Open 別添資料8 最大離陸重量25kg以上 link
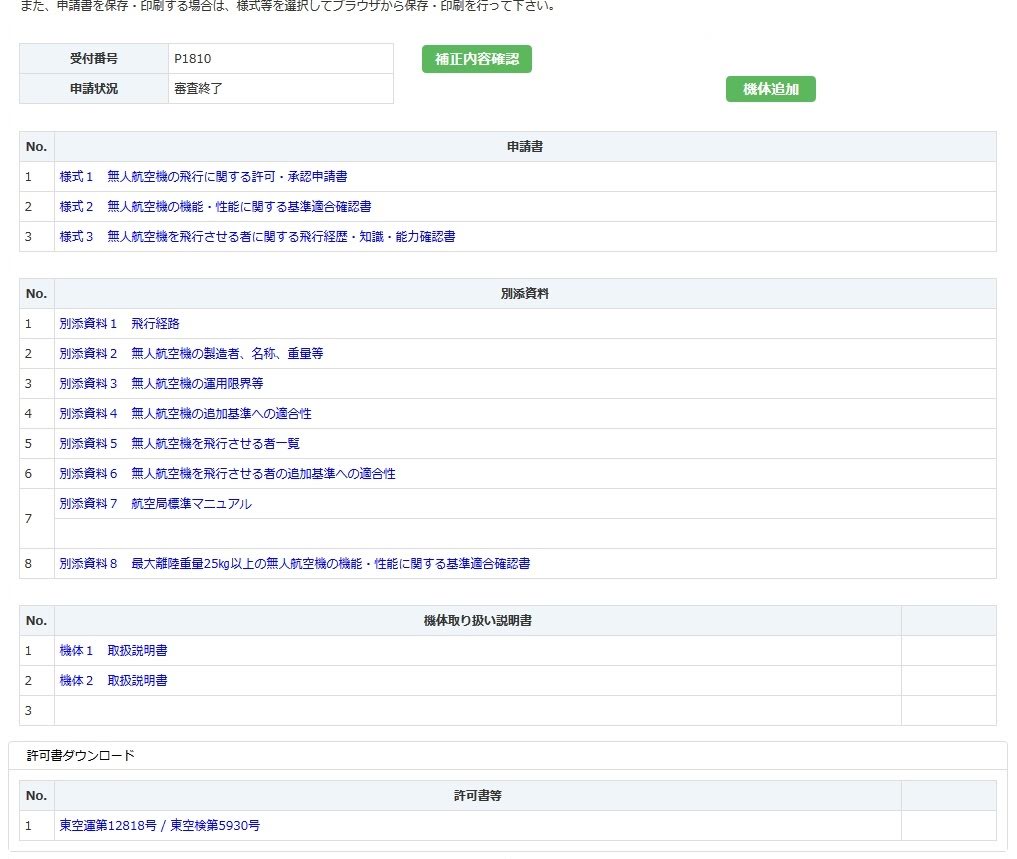1017x859 pixels. [294, 564]
